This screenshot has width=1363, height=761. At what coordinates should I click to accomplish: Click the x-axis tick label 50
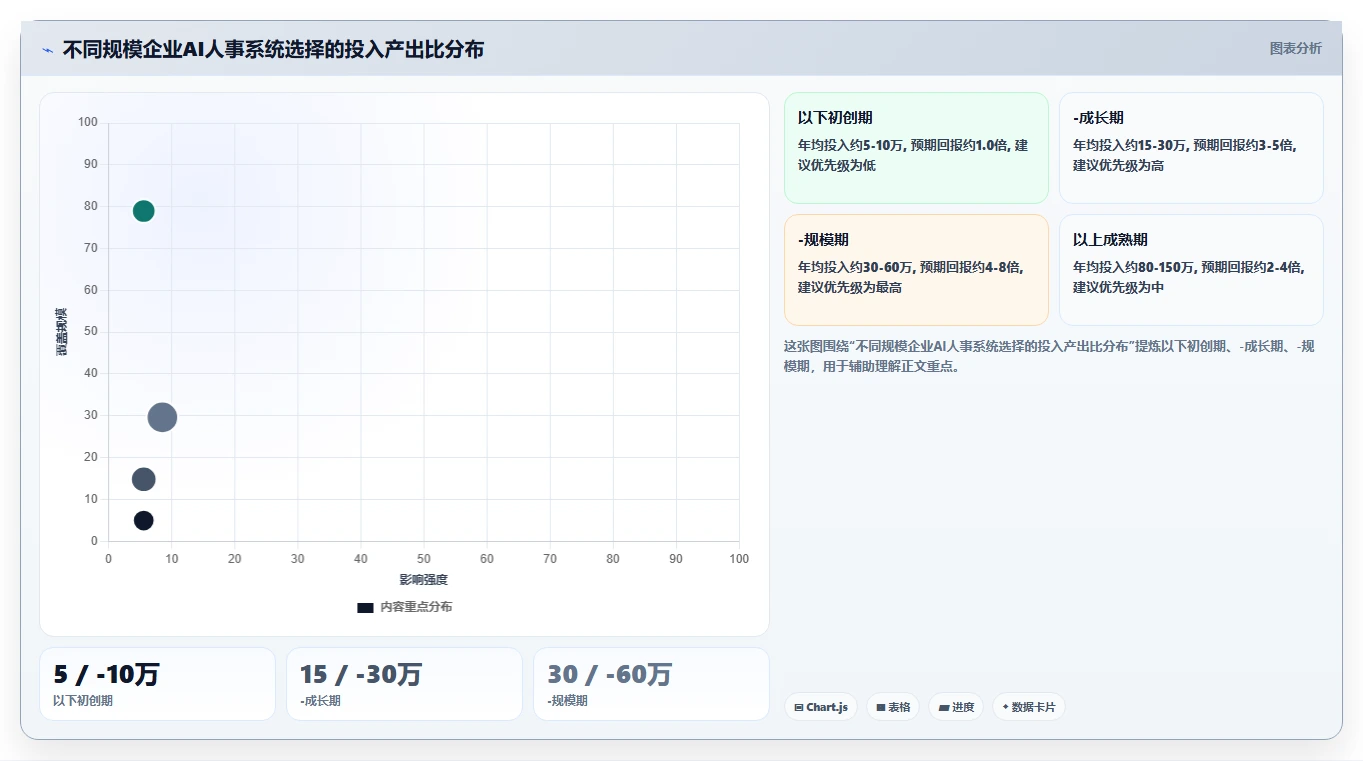coord(424,559)
